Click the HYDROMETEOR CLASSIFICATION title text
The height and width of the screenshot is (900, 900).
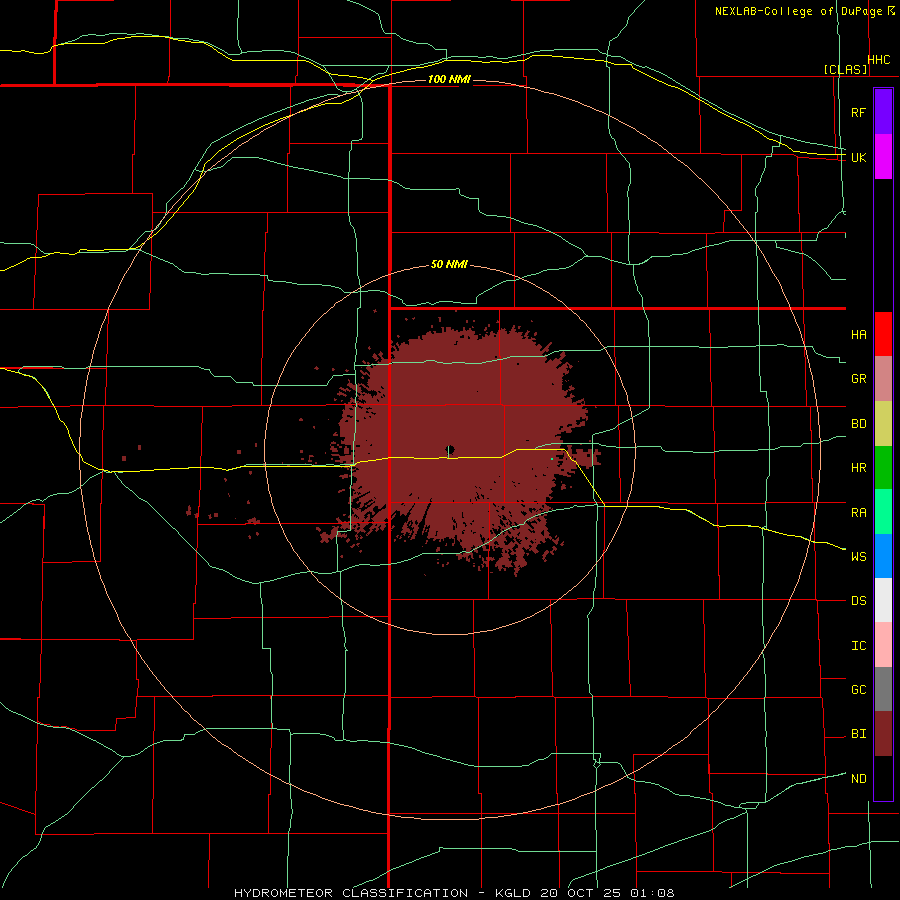pyautogui.click(x=351, y=893)
